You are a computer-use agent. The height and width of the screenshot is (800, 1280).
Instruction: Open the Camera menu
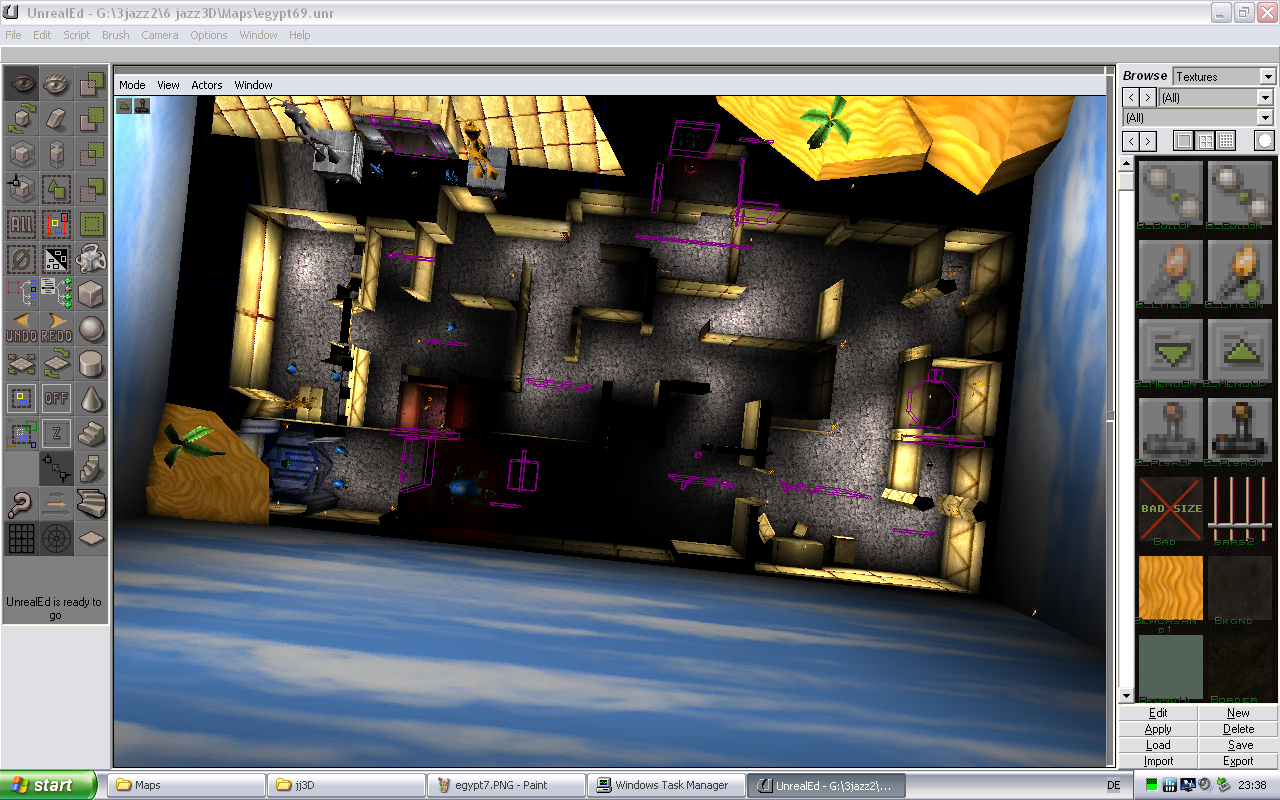pos(159,35)
